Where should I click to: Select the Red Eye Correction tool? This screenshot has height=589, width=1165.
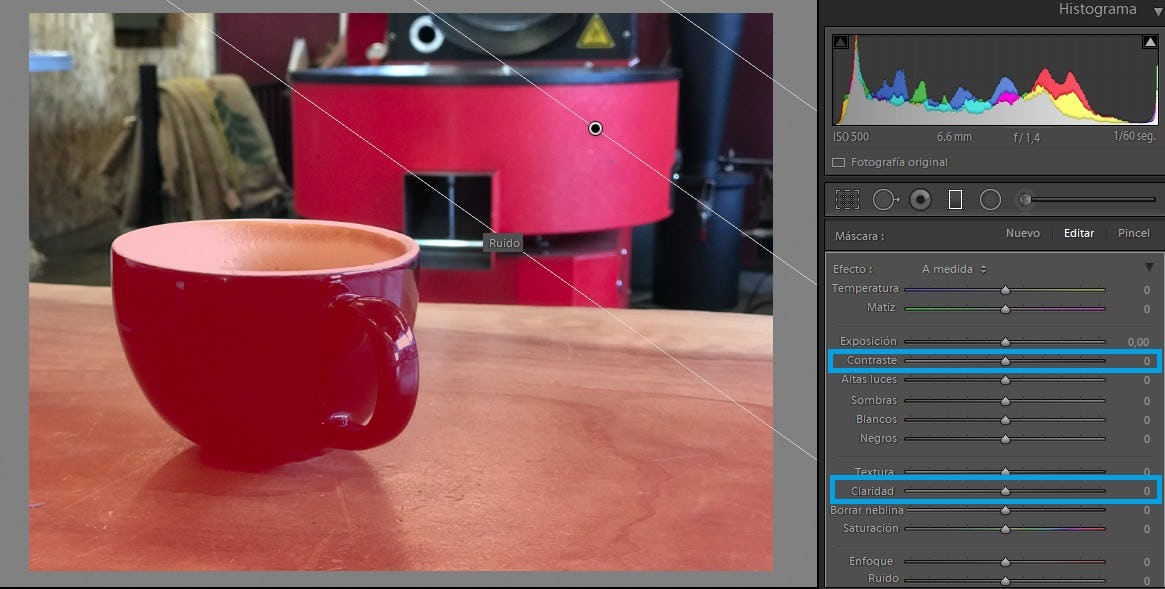920,200
